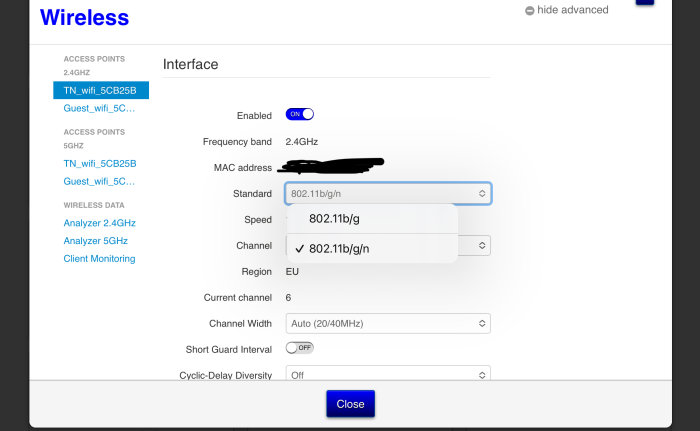Click the EU region value
700x431 pixels.
(x=292, y=272)
